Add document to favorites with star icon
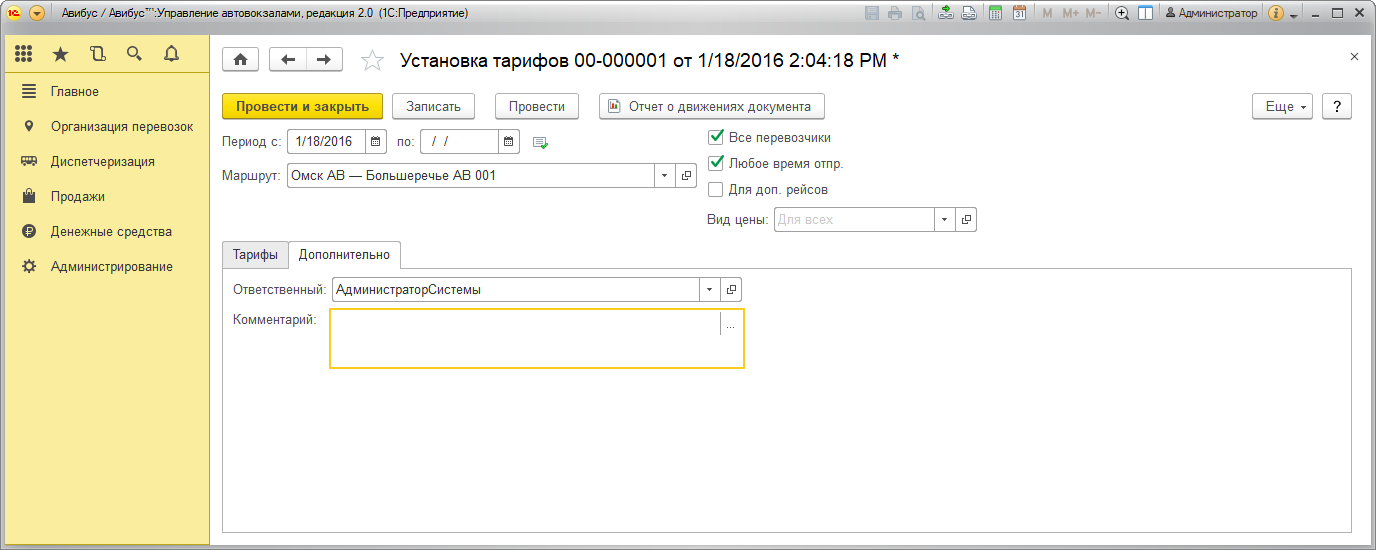Viewport: 1376px width, 550px height. (x=372, y=61)
